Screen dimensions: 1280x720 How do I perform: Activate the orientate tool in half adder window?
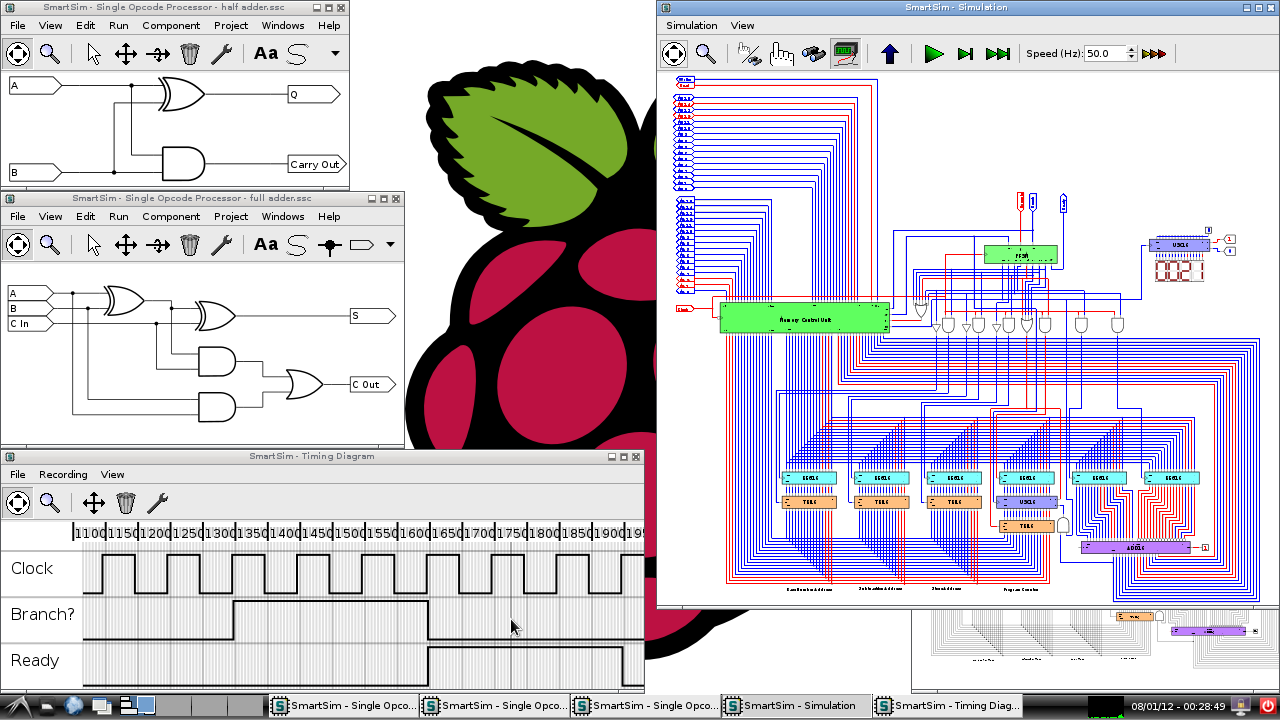(x=158, y=53)
